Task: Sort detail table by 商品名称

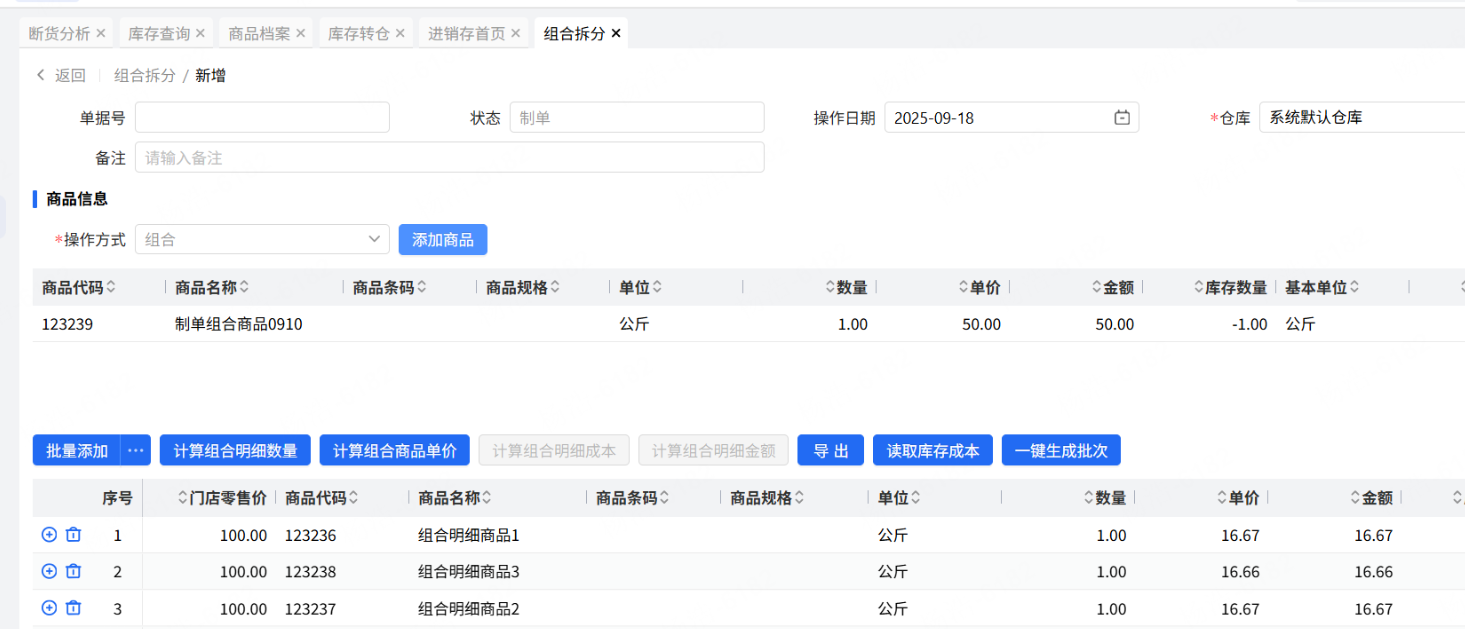Action: pos(487,497)
